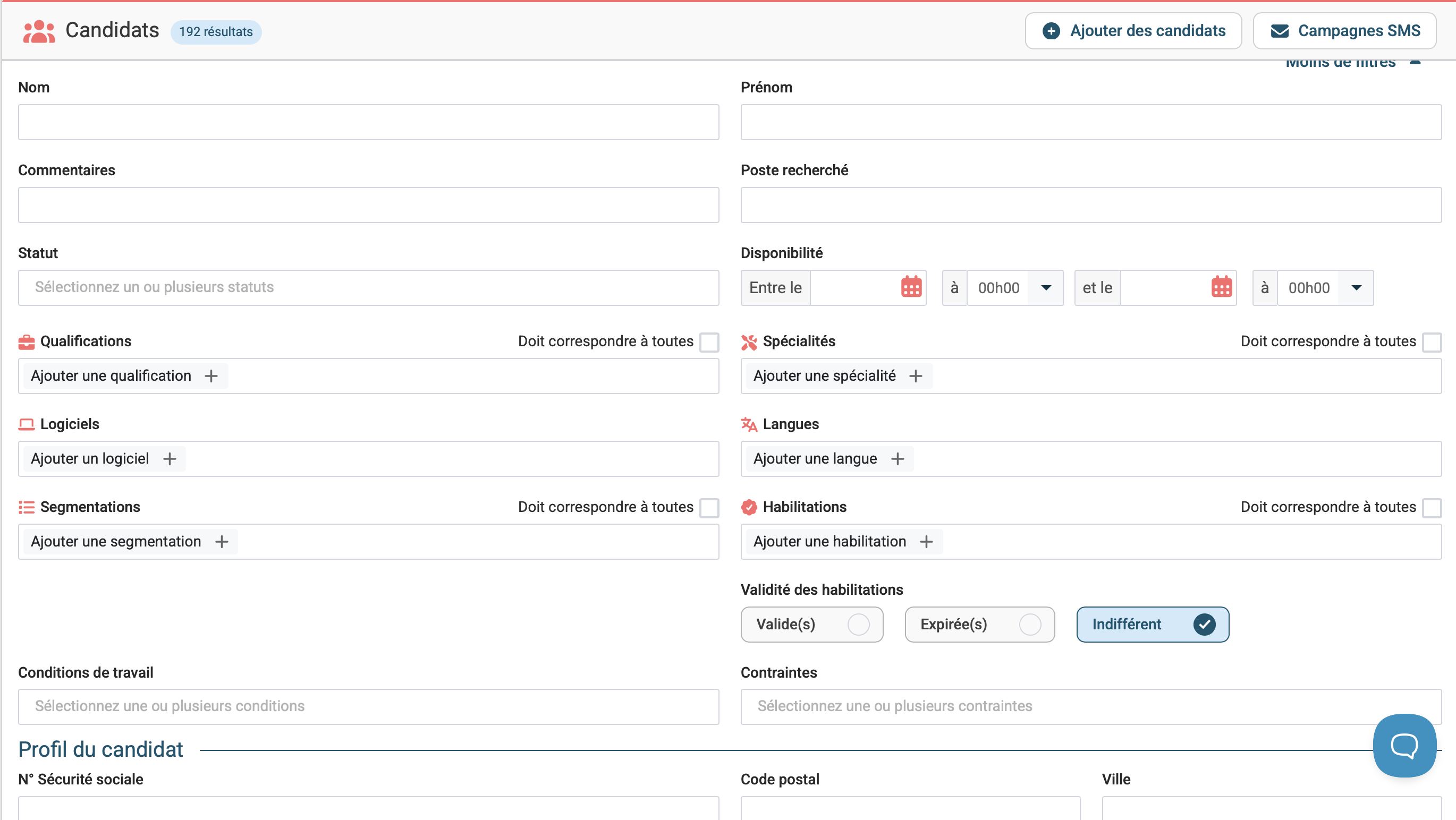Open the start date calendar picker
The height and width of the screenshot is (820, 1456).
tap(911, 287)
